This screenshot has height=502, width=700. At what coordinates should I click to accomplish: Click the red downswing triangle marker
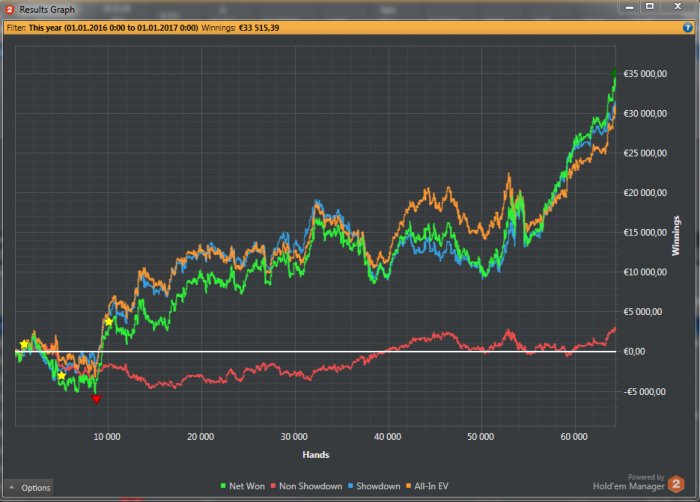[96, 399]
